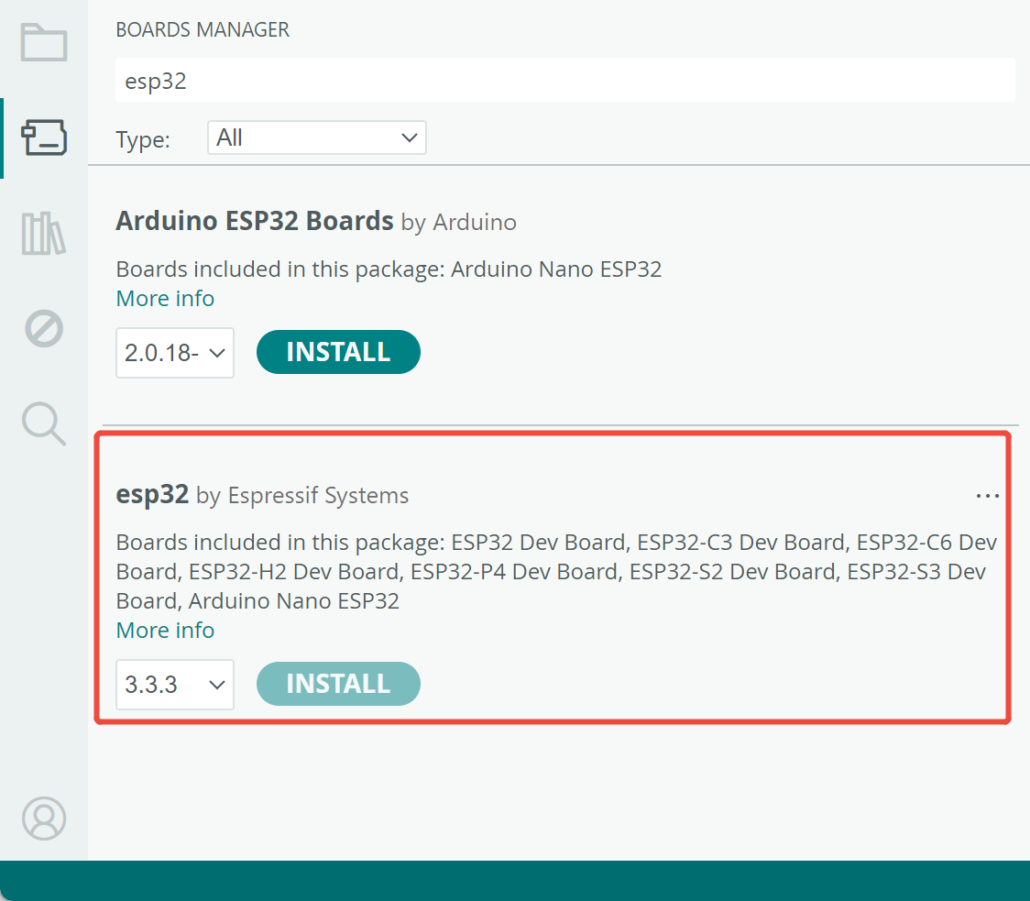Image resolution: width=1030 pixels, height=901 pixels.
Task: Open the Arduino ESP32 Boards version dropdown
Action: [x=174, y=352]
